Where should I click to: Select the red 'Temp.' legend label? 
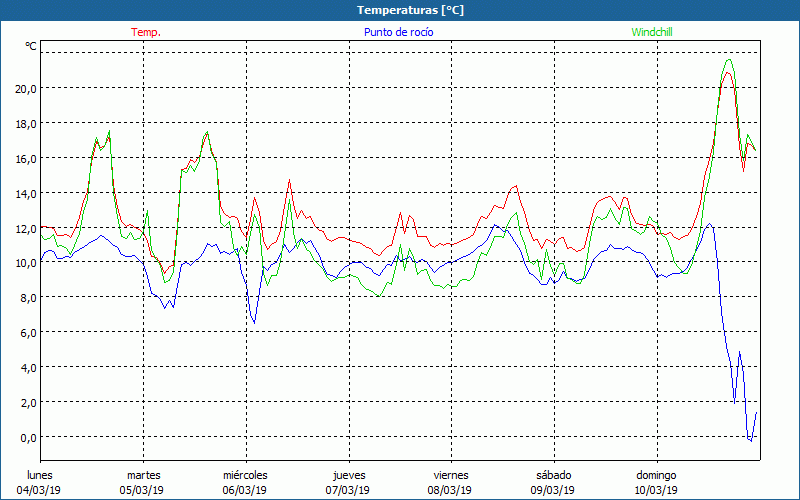point(146,32)
